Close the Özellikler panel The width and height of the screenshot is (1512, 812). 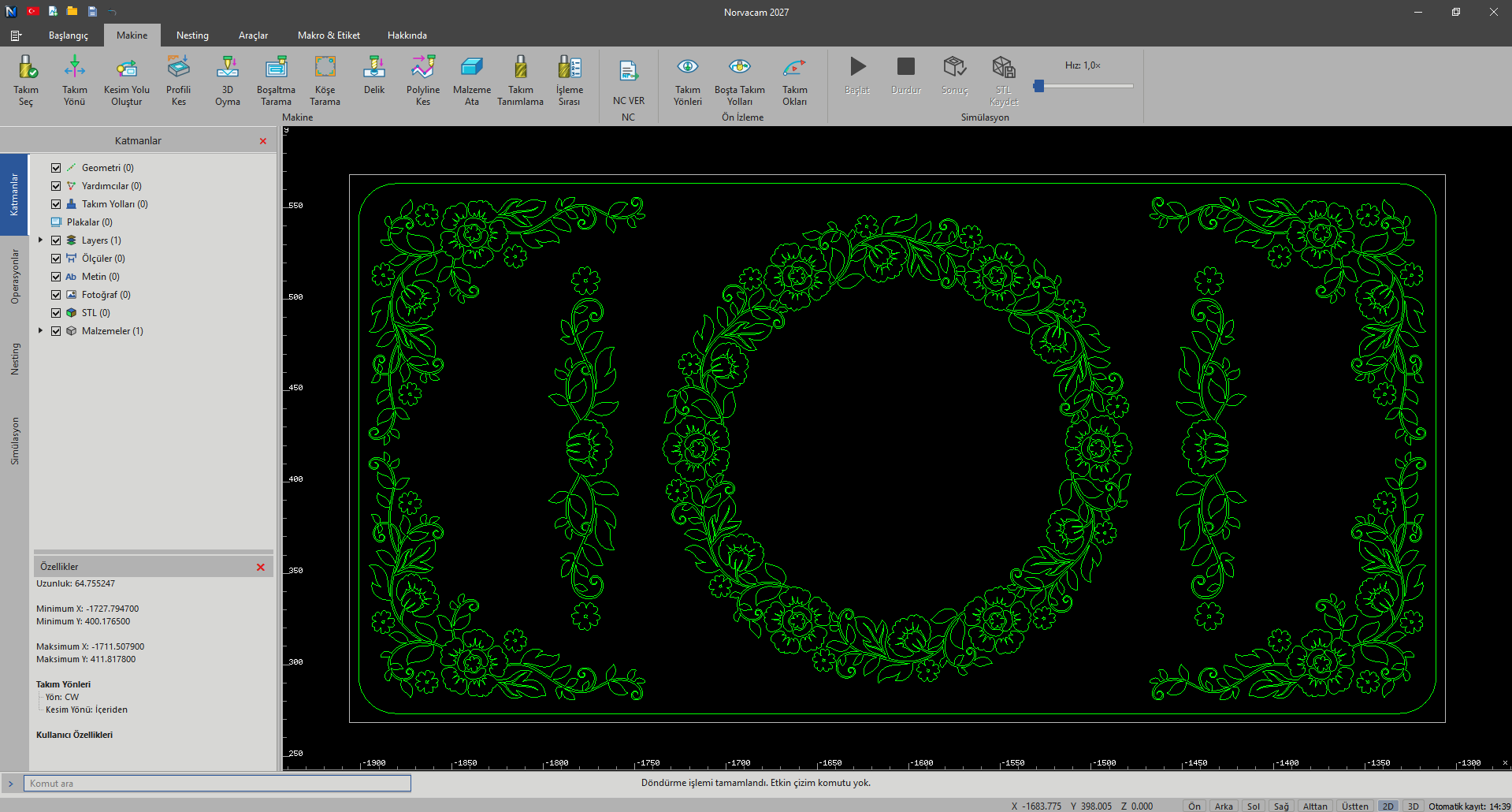(261, 568)
